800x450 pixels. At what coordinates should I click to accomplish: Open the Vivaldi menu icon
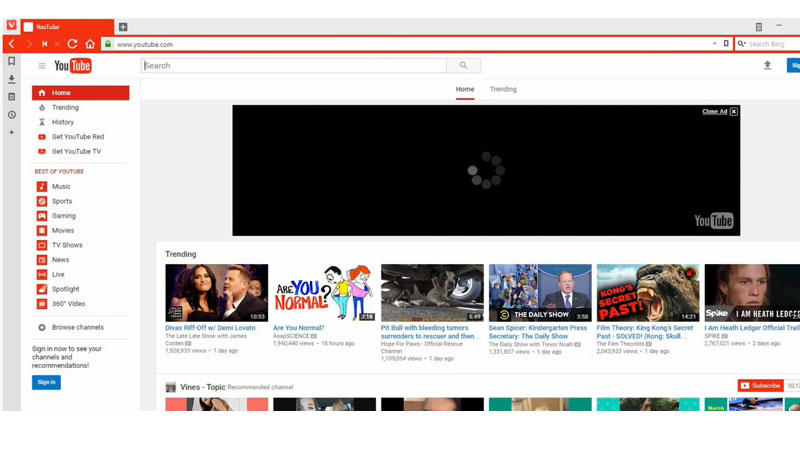[x=11, y=25]
